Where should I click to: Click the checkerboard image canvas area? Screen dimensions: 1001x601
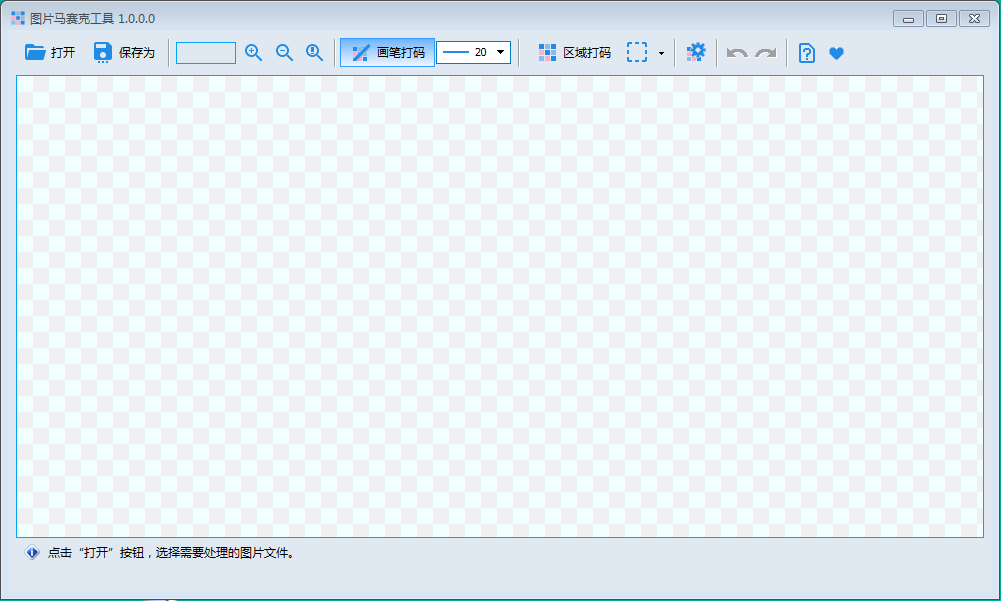(500, 306)
